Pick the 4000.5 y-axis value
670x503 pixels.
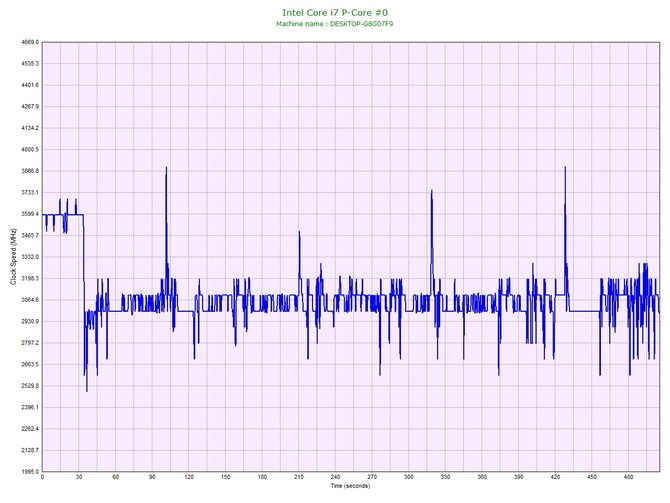tap(30, 150)
